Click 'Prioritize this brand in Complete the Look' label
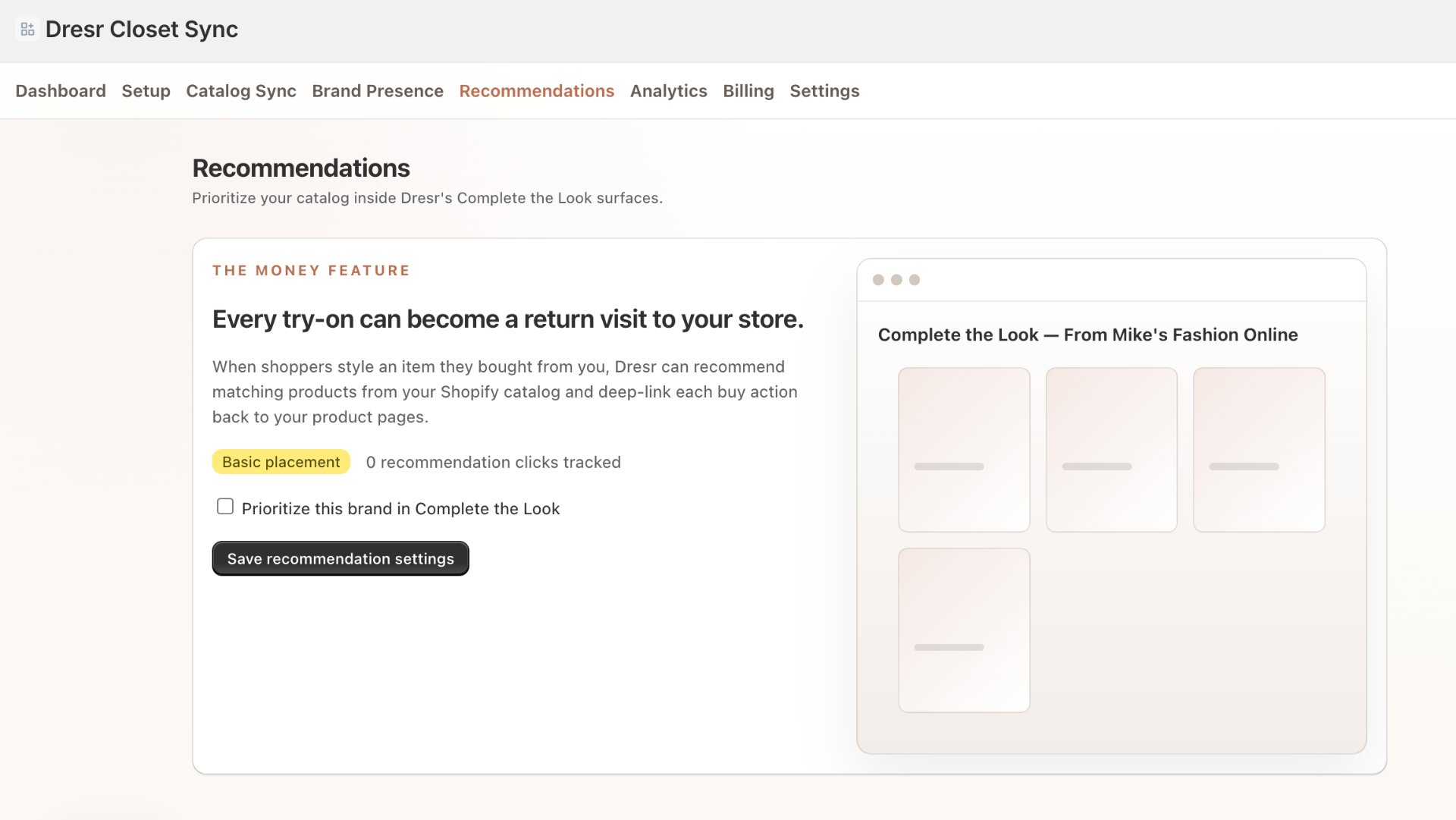Viewport: 1456px width, 820px height. [x=400, y=509]
